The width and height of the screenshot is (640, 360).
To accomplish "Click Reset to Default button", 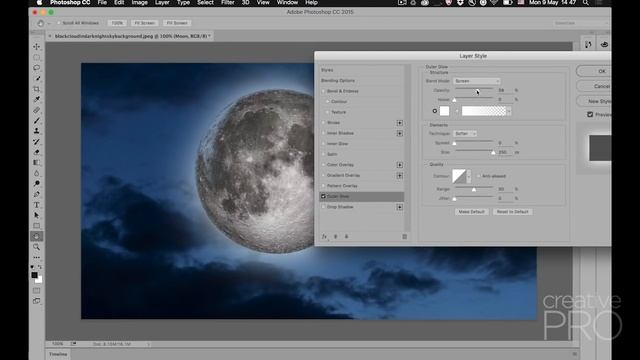I will [513, 212].
